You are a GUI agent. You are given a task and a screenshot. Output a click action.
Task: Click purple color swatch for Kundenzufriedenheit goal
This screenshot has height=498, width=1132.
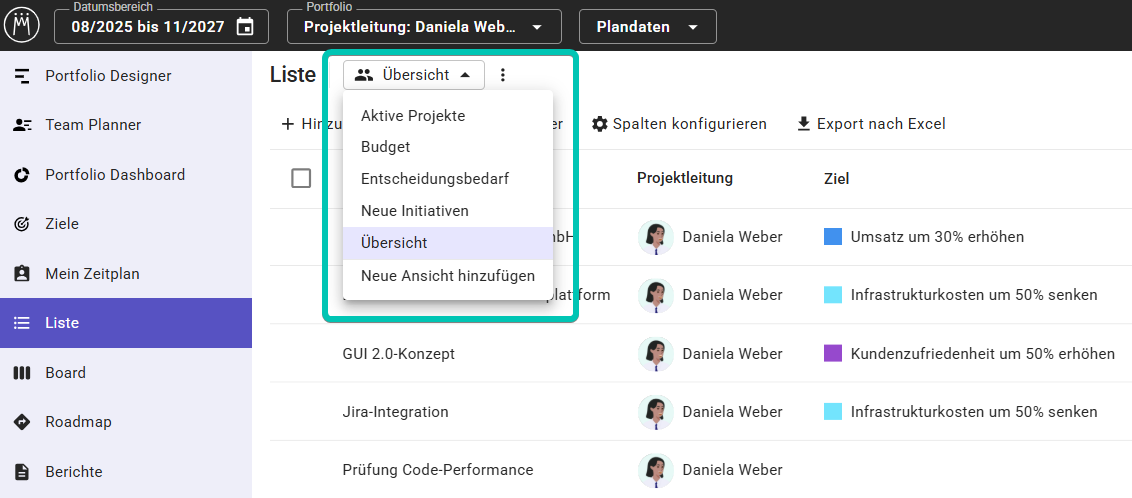pyautogui.click(x=833, y=353)
